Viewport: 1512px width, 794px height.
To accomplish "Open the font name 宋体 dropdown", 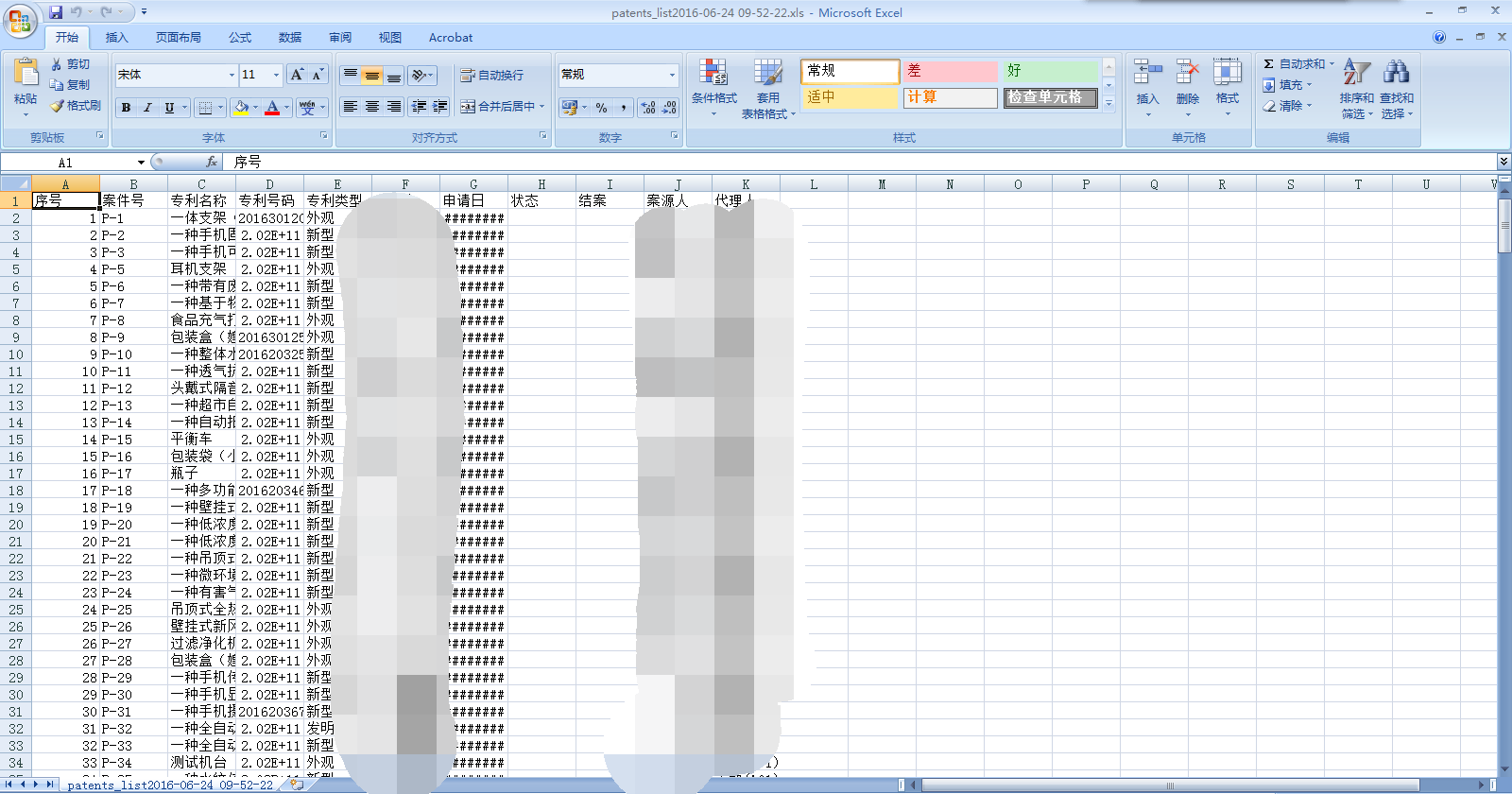I will pos(232,75).
